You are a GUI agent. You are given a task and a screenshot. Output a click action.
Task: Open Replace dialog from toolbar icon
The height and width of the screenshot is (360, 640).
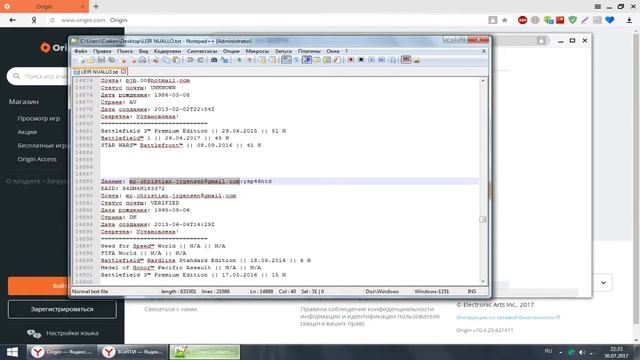(x=224, y=60)
